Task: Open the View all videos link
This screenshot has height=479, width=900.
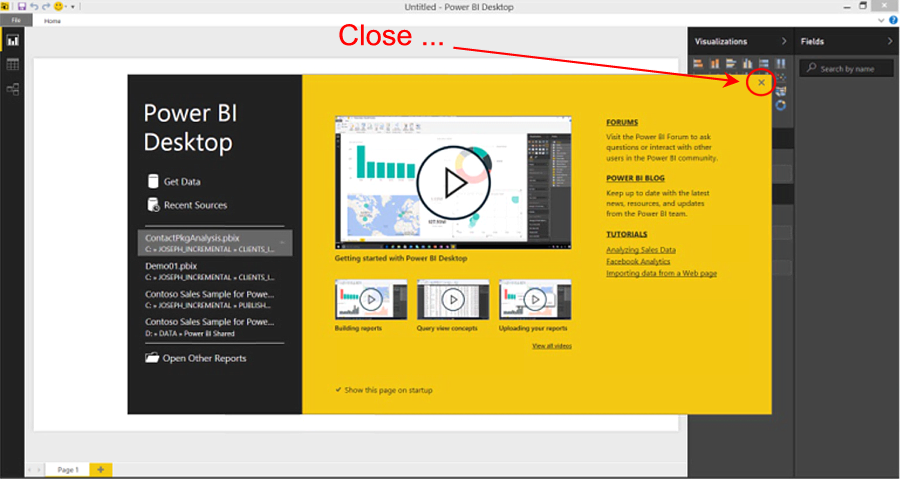Action: click(x=552, y=346)
